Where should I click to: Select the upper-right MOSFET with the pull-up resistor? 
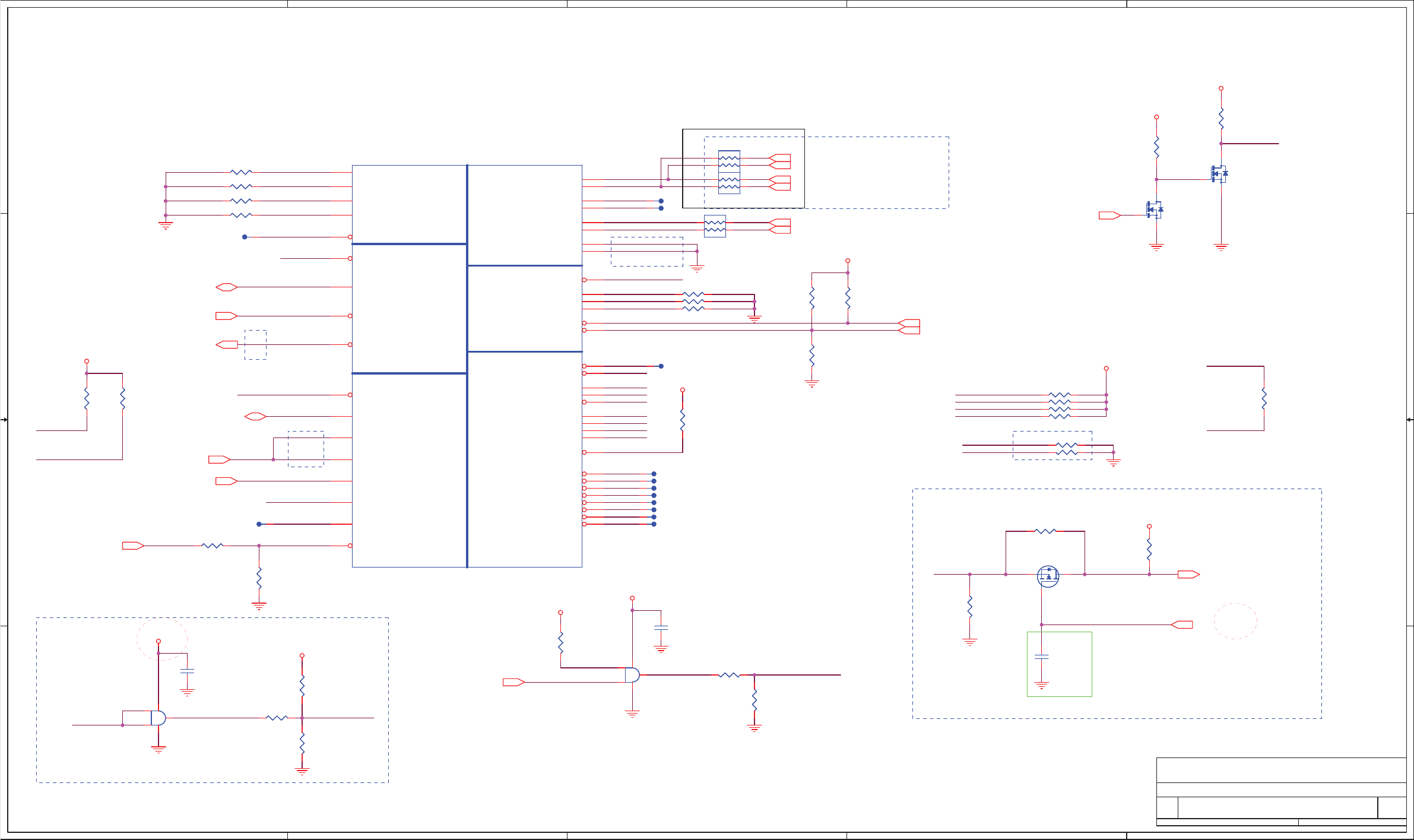(x=1220, y=174)
